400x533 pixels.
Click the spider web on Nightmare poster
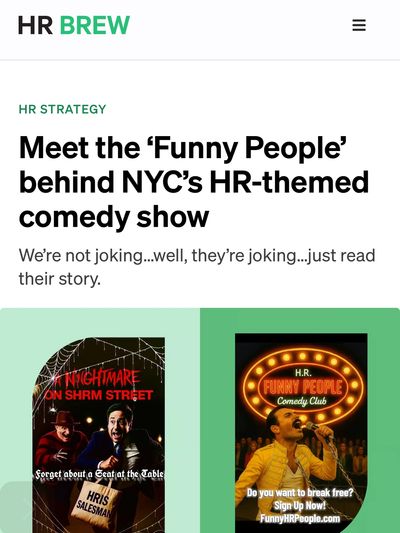click(x=99, y=357)
